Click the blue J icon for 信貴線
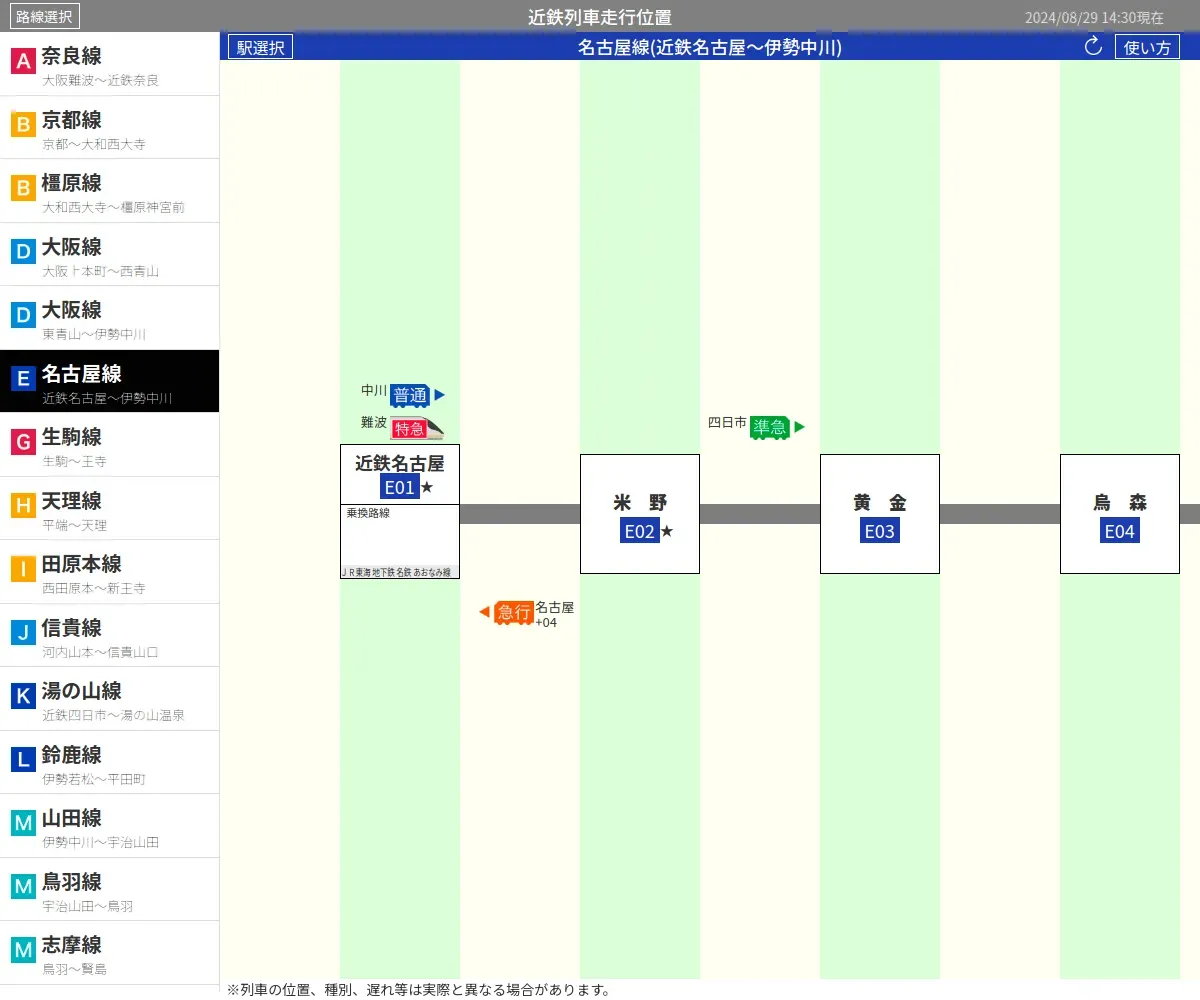The width and height of the screenshot is (1200, 1000). (x=23, y=633)
